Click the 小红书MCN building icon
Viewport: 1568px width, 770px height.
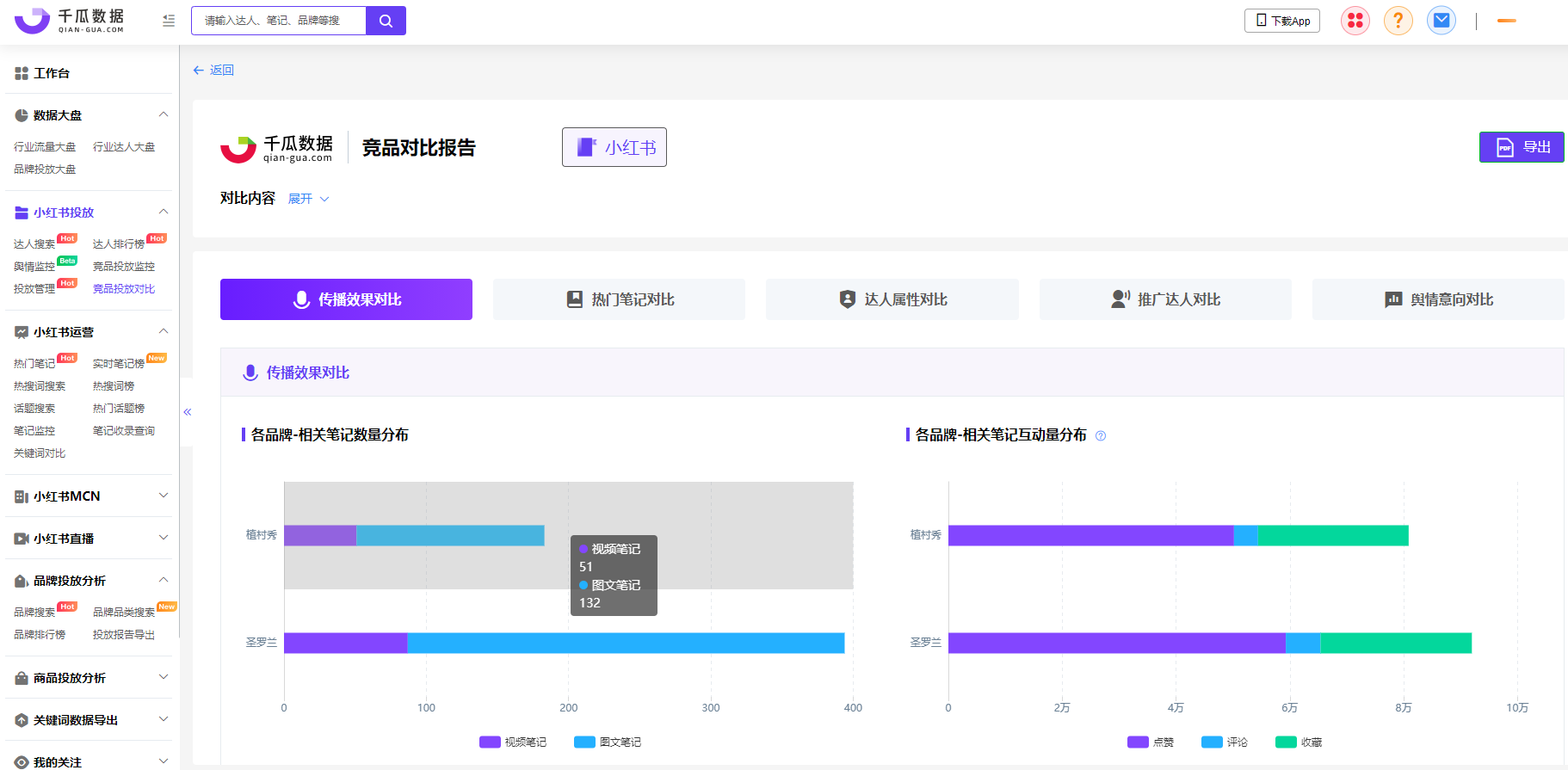(x=22, y=496)
